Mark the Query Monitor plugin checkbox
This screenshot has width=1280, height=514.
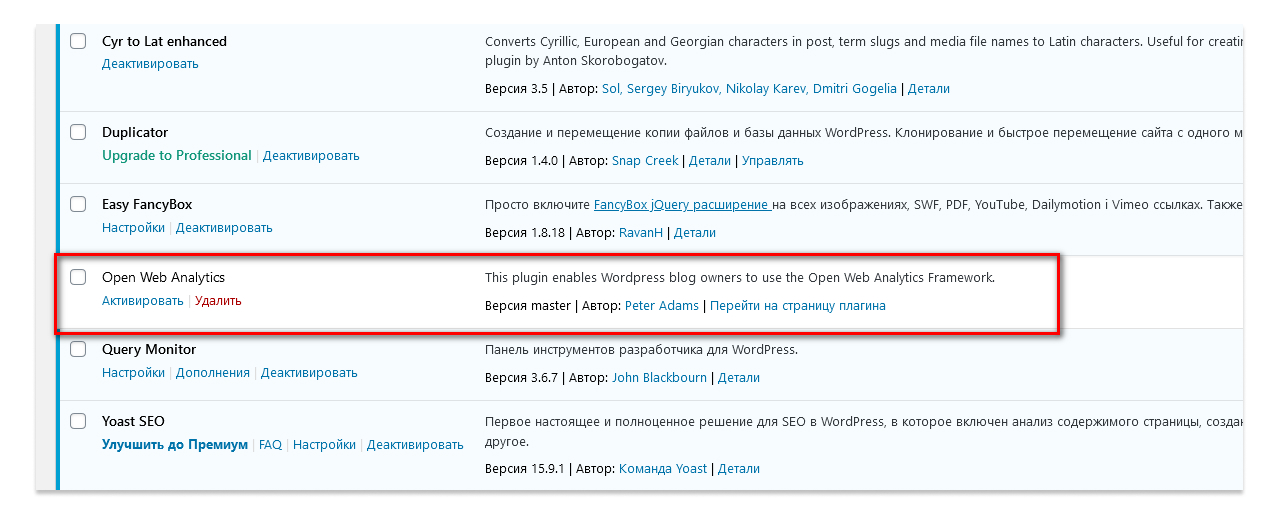click(78, 349)
